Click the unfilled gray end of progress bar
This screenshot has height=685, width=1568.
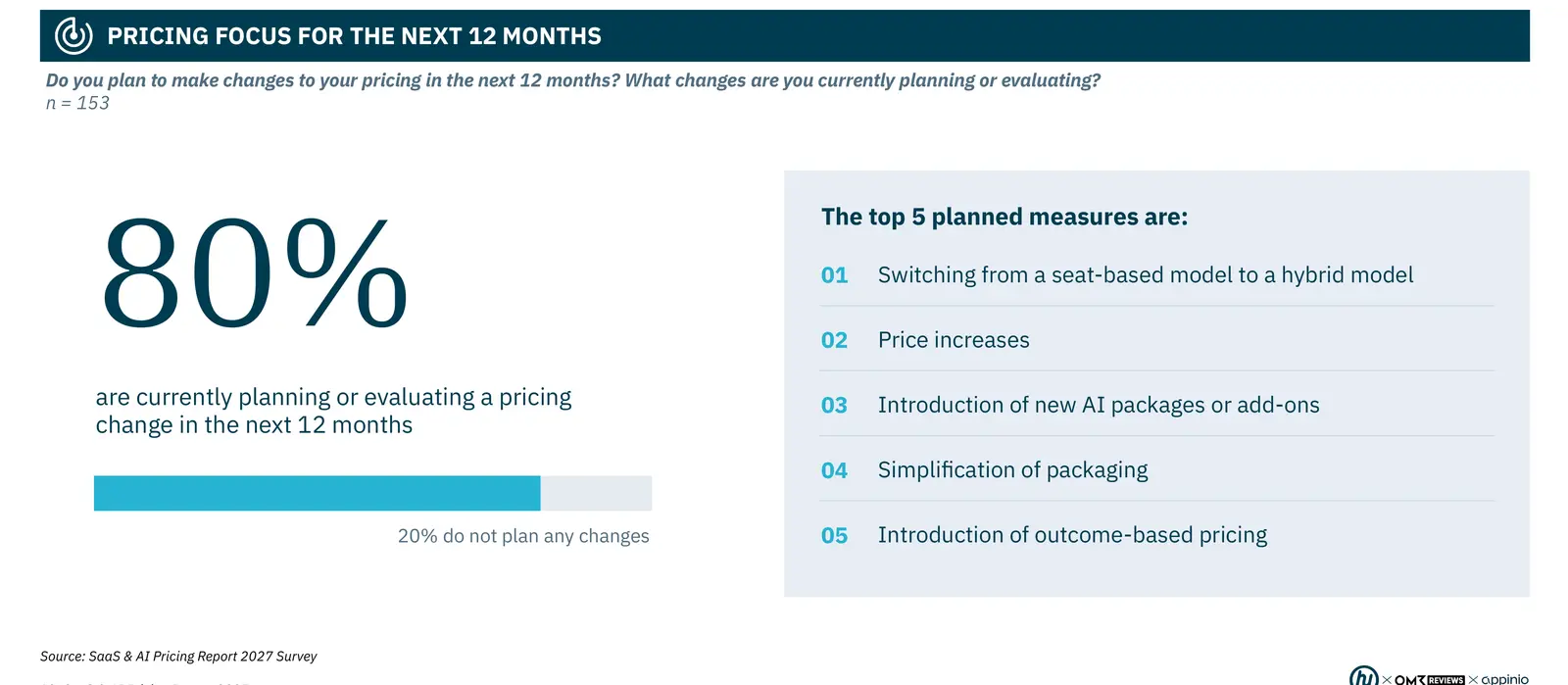coord(596,493)
